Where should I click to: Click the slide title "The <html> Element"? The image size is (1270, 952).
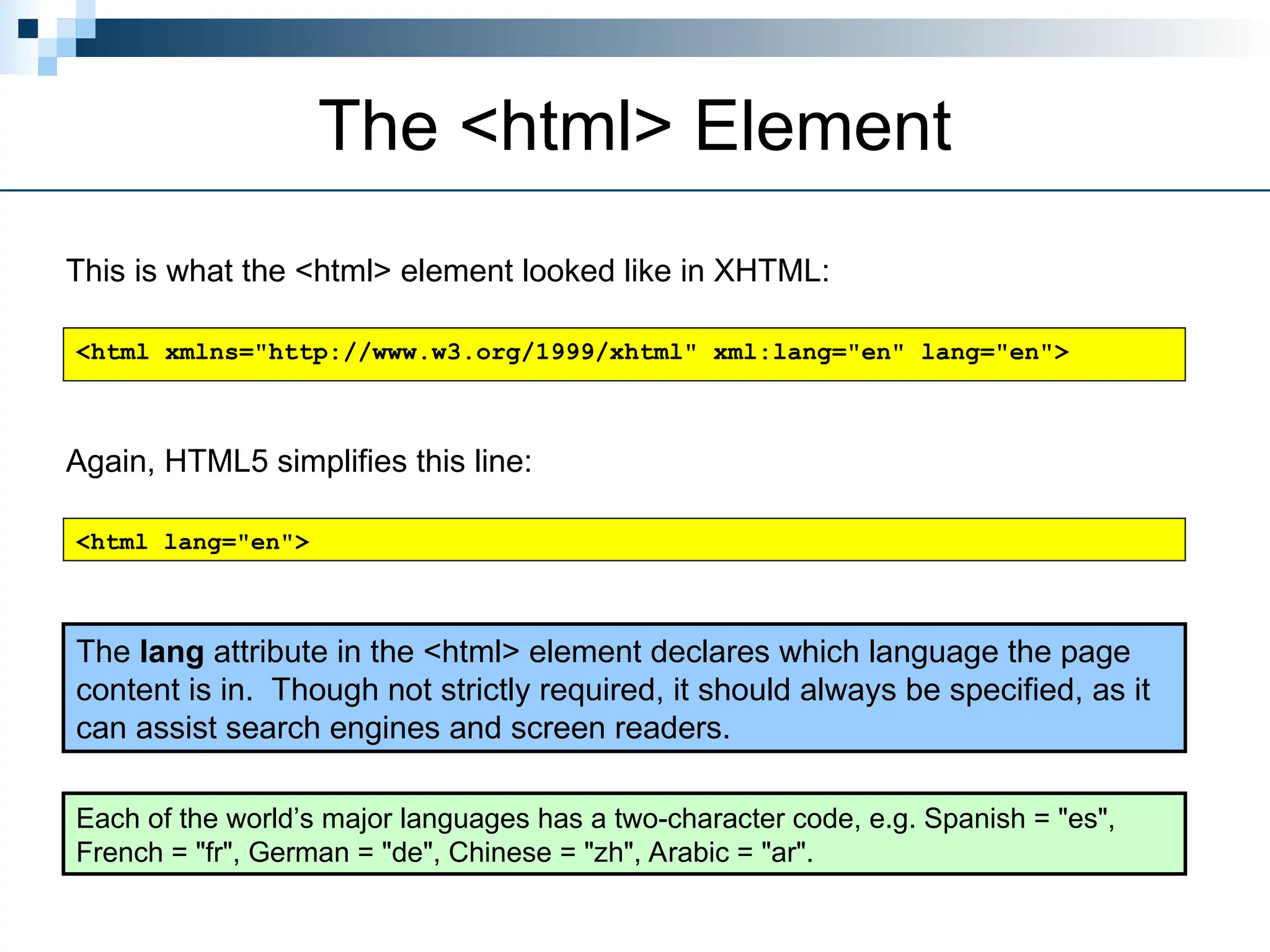coord(634,126)
